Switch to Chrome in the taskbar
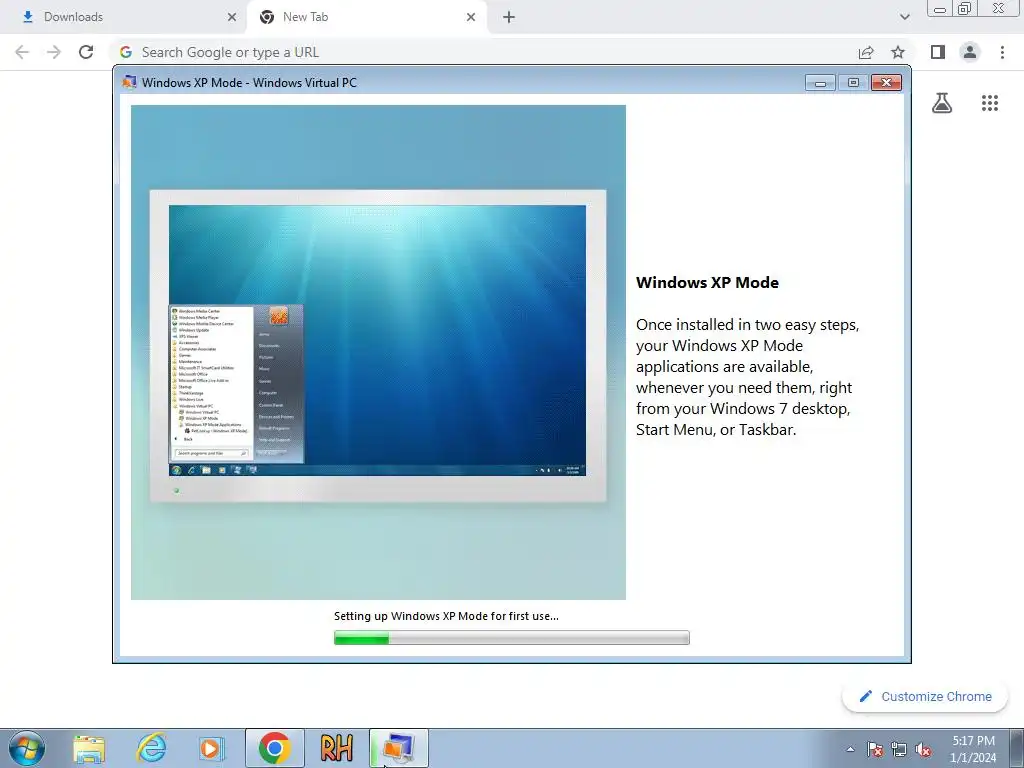1024x768 pixels. tap(274, 748)
